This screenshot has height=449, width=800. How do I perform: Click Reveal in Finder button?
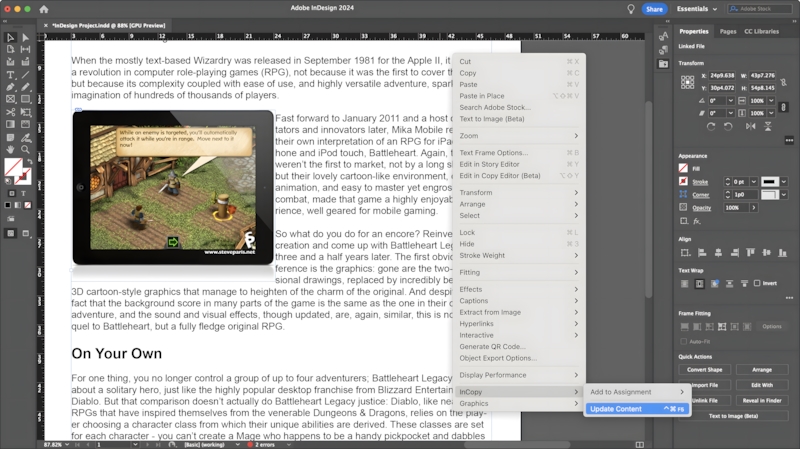coord(762,401)
